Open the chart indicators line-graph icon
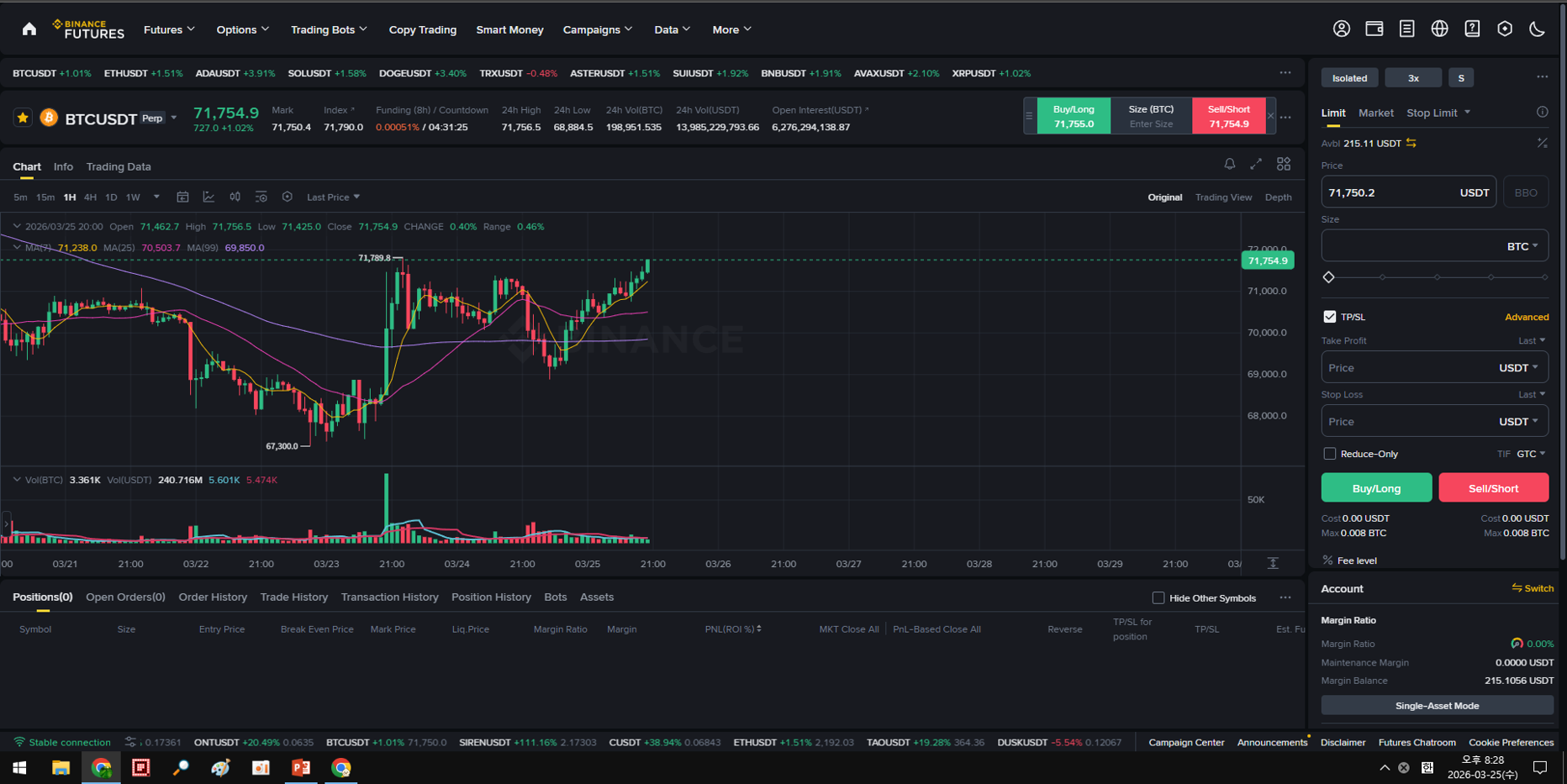The image size is (1567, 784). click(208, 197)
